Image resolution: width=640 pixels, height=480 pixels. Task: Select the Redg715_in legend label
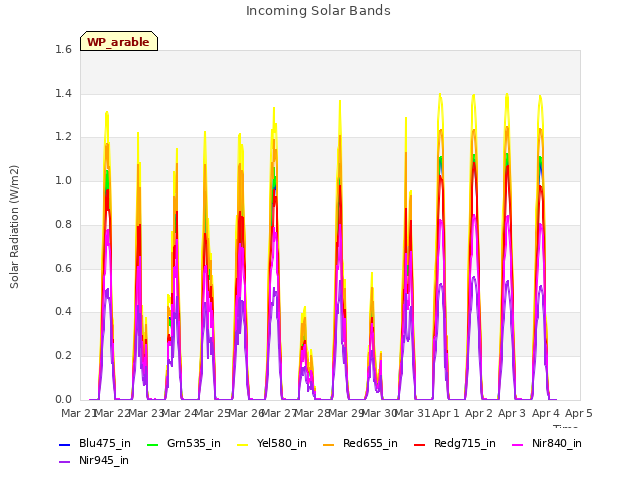pos(465,443)
